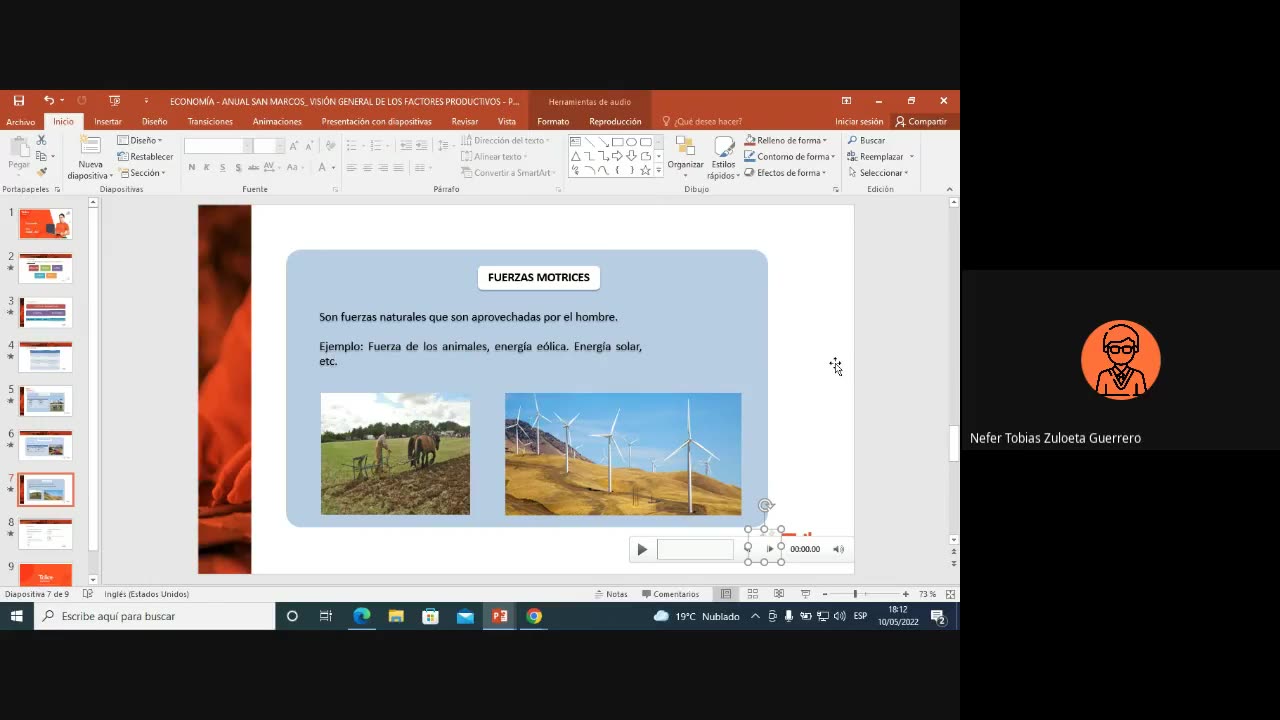
Task: Switch to Slide Sorter view
Action: [753, 594]
